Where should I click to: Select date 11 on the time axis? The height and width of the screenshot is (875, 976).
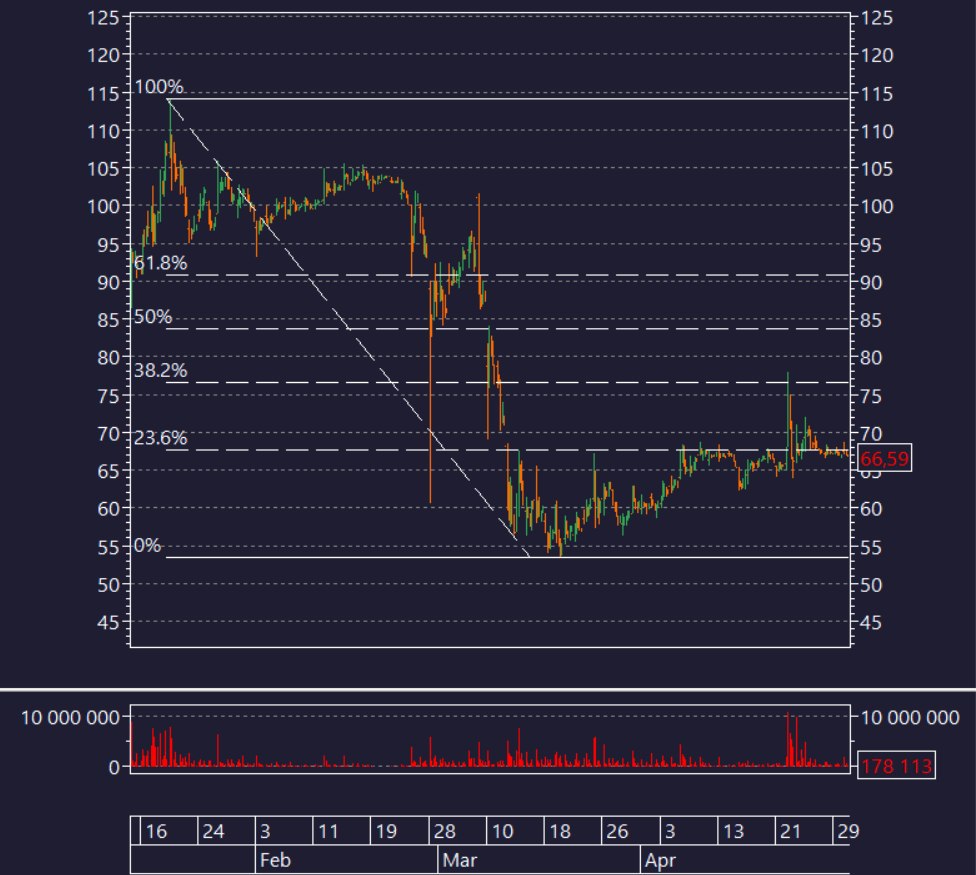coord(328,831)
